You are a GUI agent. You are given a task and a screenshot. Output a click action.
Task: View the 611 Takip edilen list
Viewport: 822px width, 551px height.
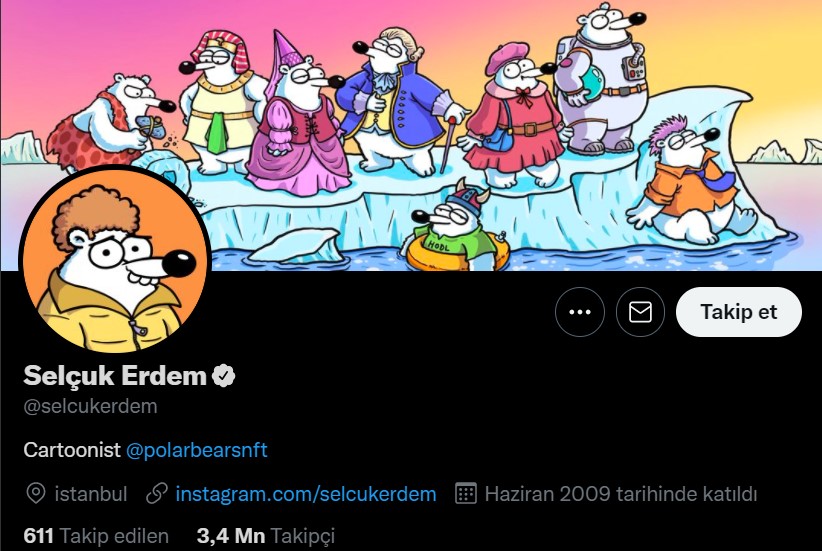coord(96,536)
